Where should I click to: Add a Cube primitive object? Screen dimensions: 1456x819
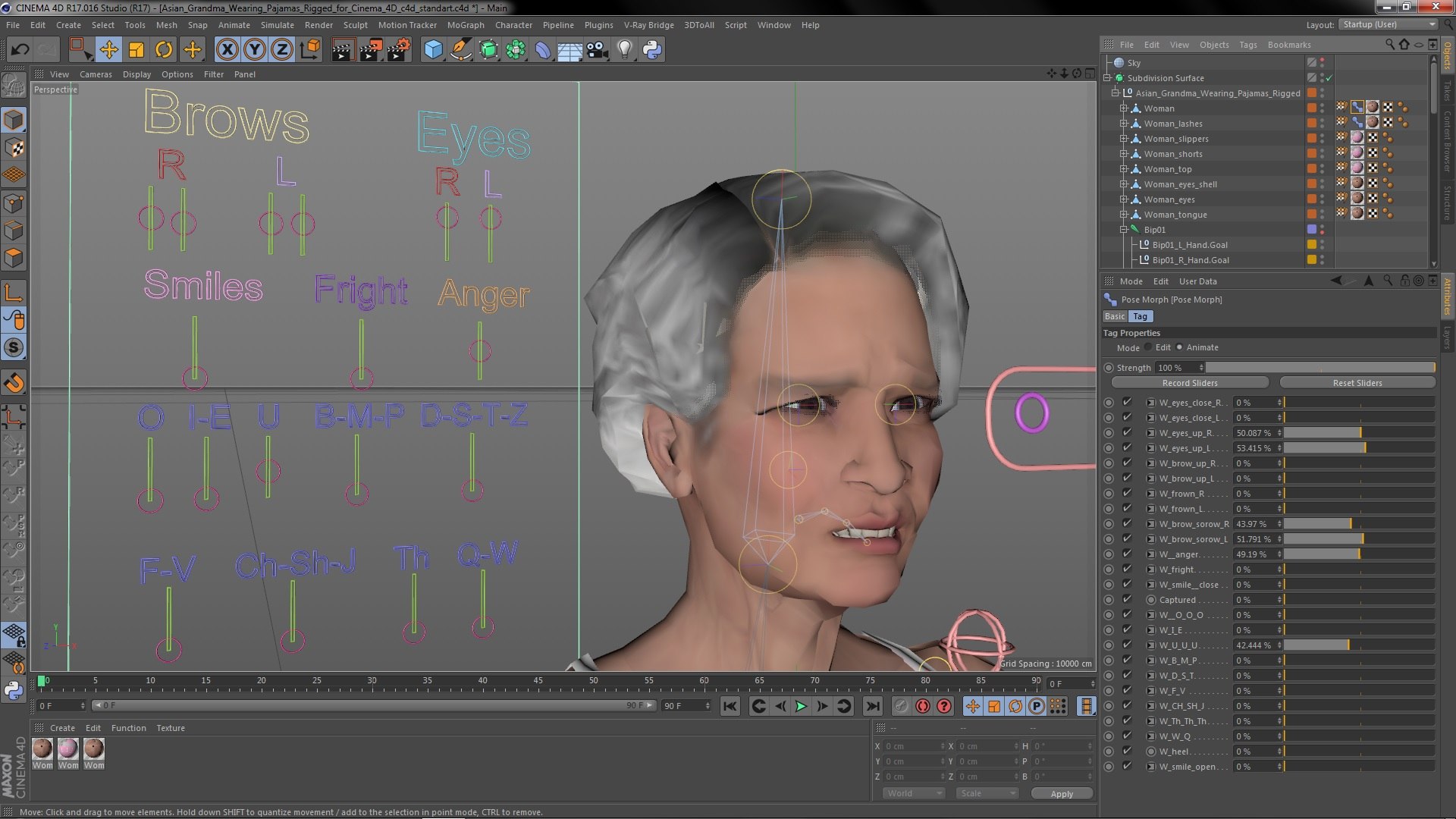(x=433, y=50)
